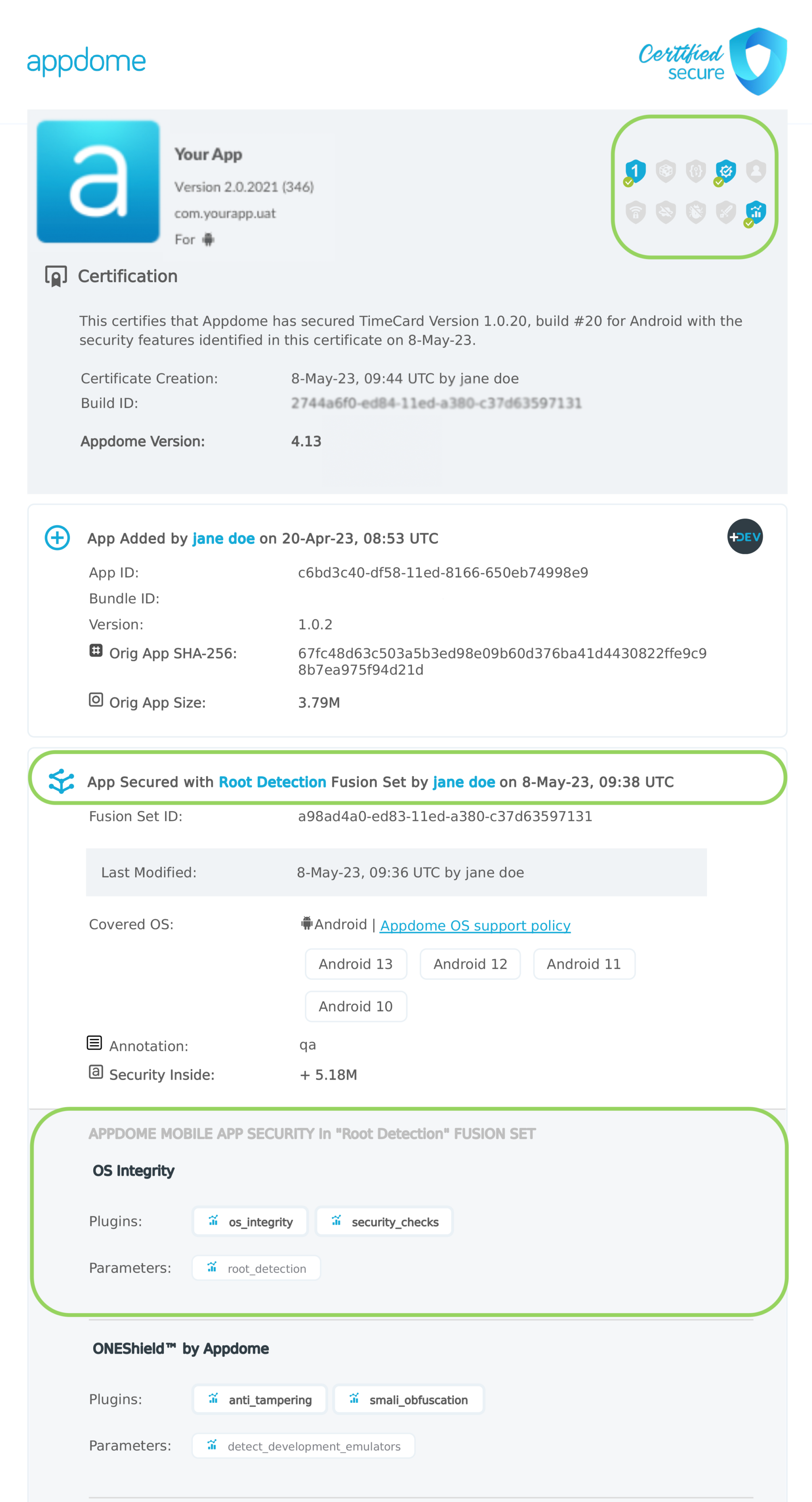Screen dimensions: 812x1502
Task: Click the smali_obfuscation plugin tag
Action: point(409,1399)
